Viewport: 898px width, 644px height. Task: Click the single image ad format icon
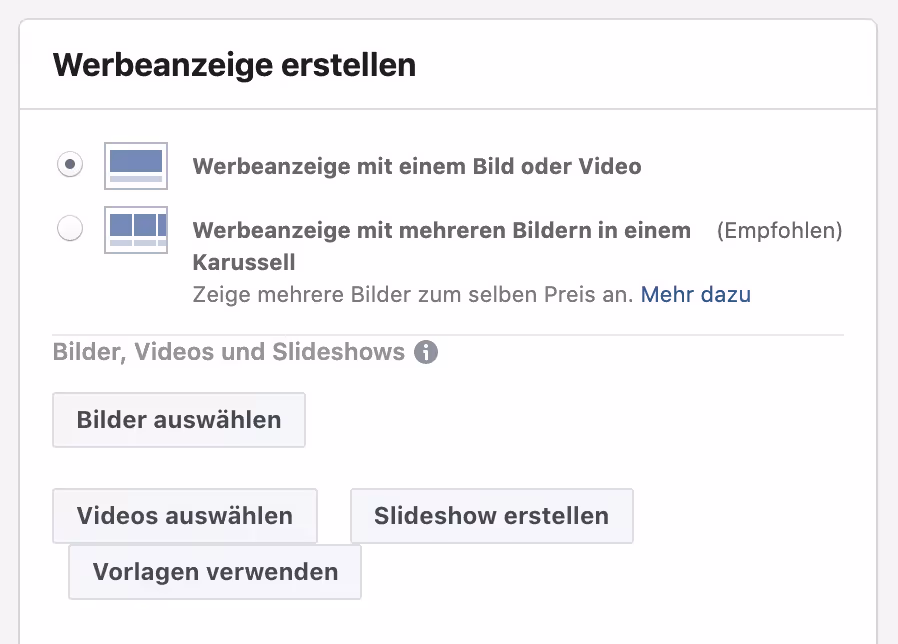[x=136, y=166]
